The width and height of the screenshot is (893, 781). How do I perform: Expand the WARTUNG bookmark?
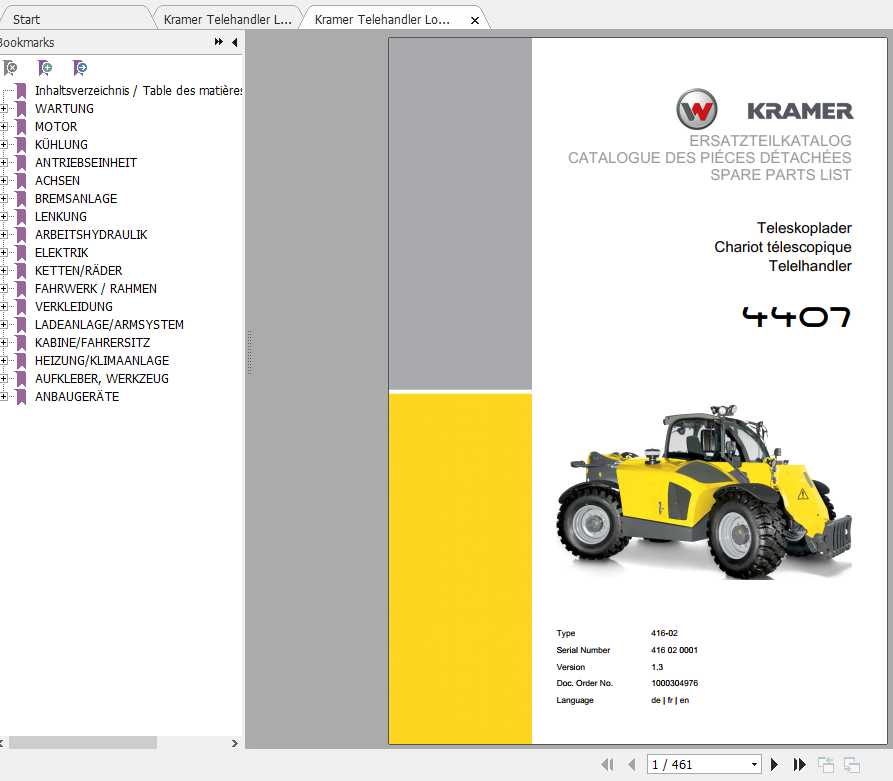(x=3, y=108)
